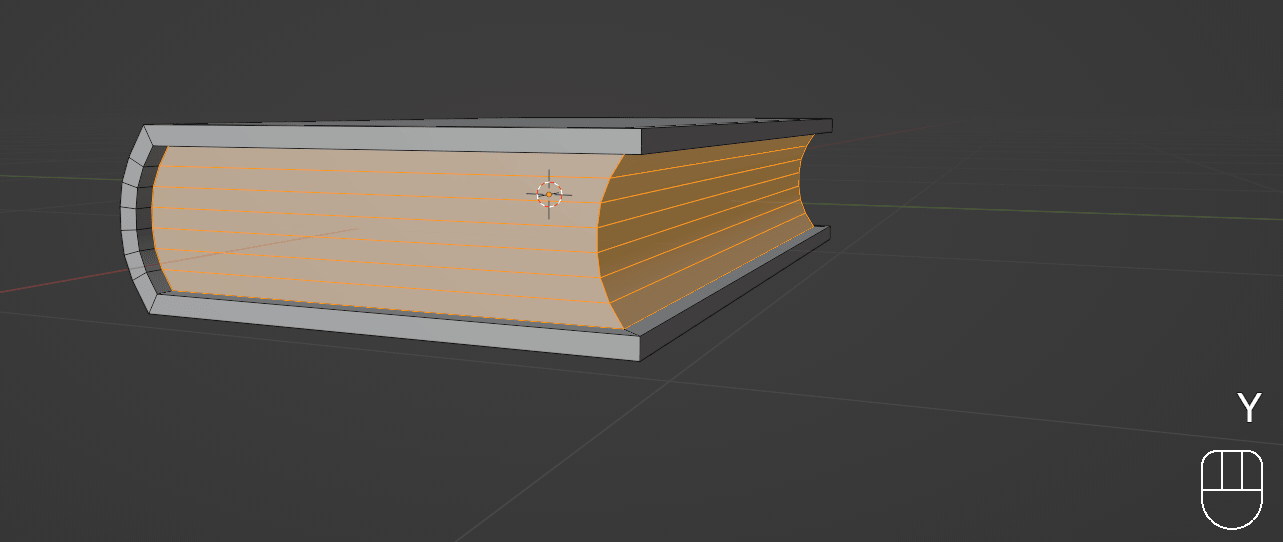Viewport: 1283px width, 542px height.
Task: Select the curved spine of the book
Action: pyautogui.click(x=134, y=220)
